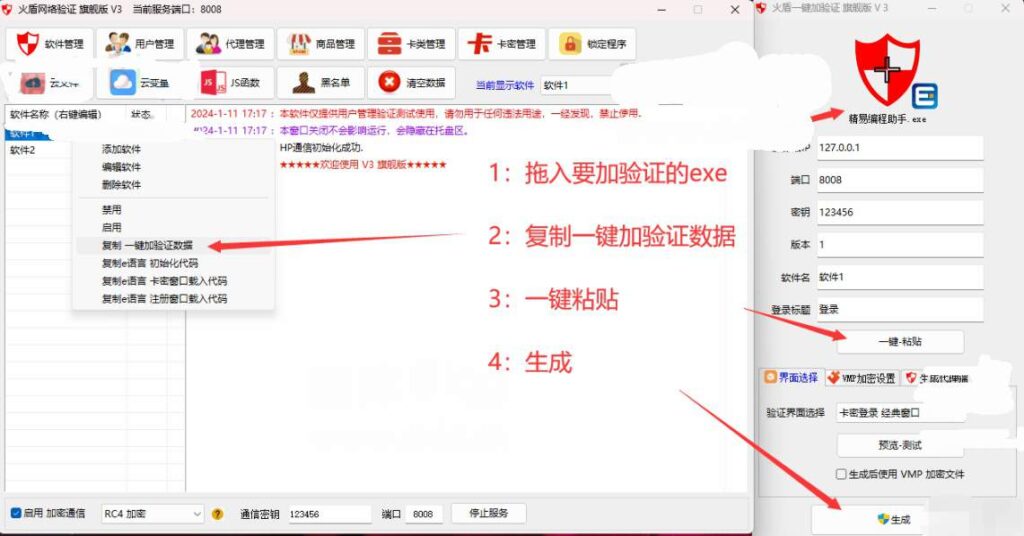Viewport: 1024px width, 536px height.
Task: Open 用户管理 user management
Action: [x=140, y=44]
